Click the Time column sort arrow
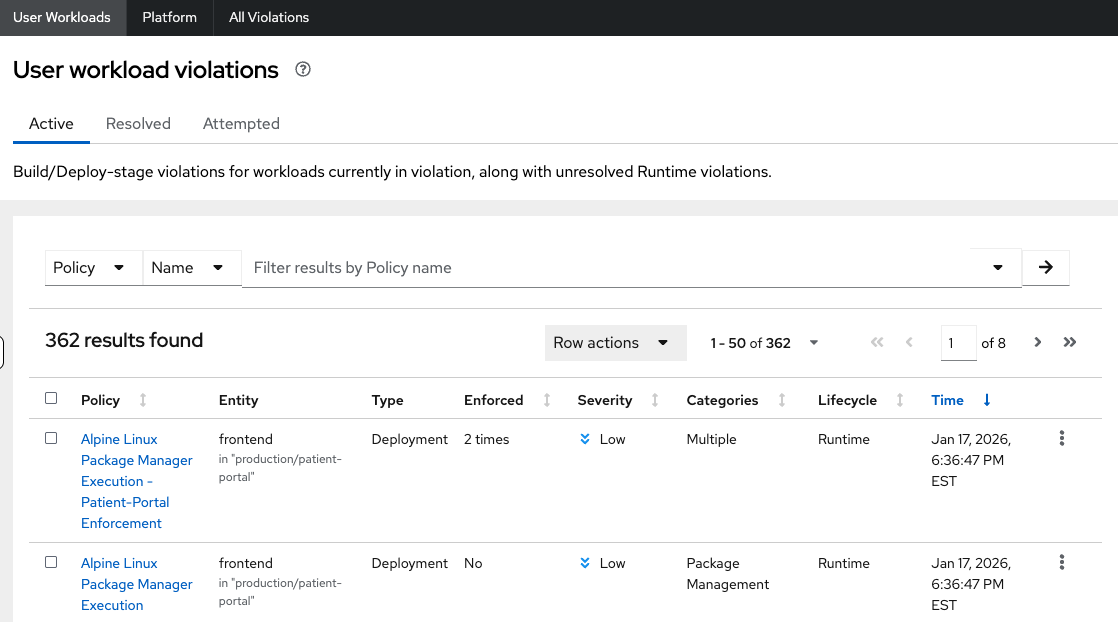This screenshot has width=1118, height=622. pyautogui.click(x=987, y=400)
